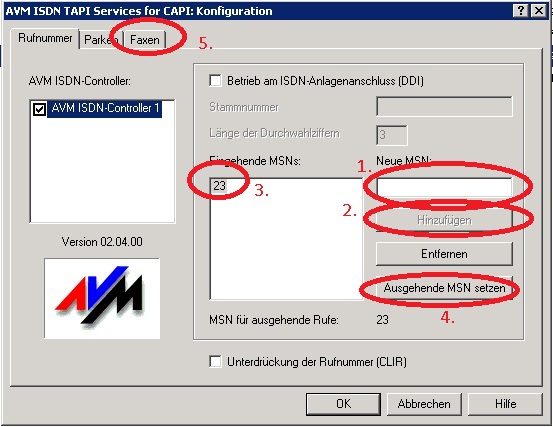Viewport: 553px width, 427px height.
Task: Select the Rufnummer tab
Action: point(45,38)
